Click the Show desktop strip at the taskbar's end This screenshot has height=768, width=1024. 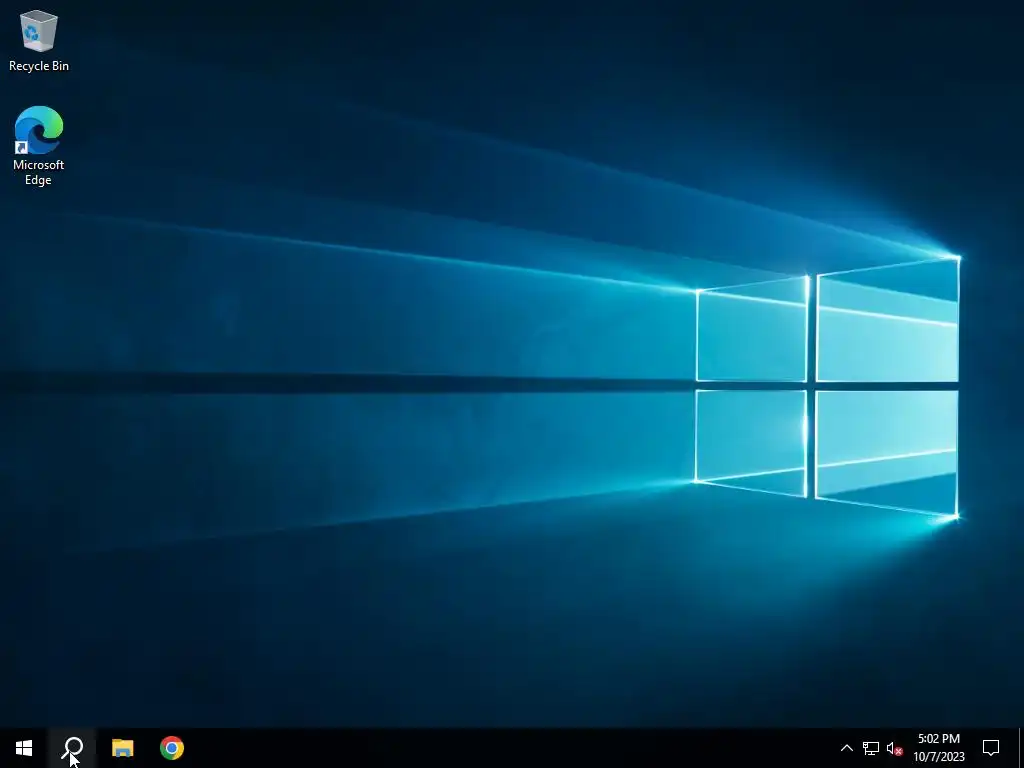(1020, 748)
